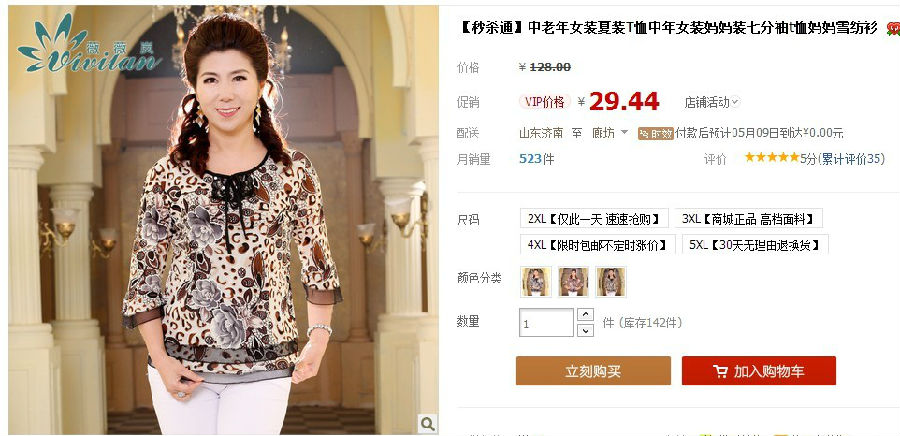Viewport: 900px width, 436px height.
Task: Select size 3XL option
Action: tap(748, 218)
